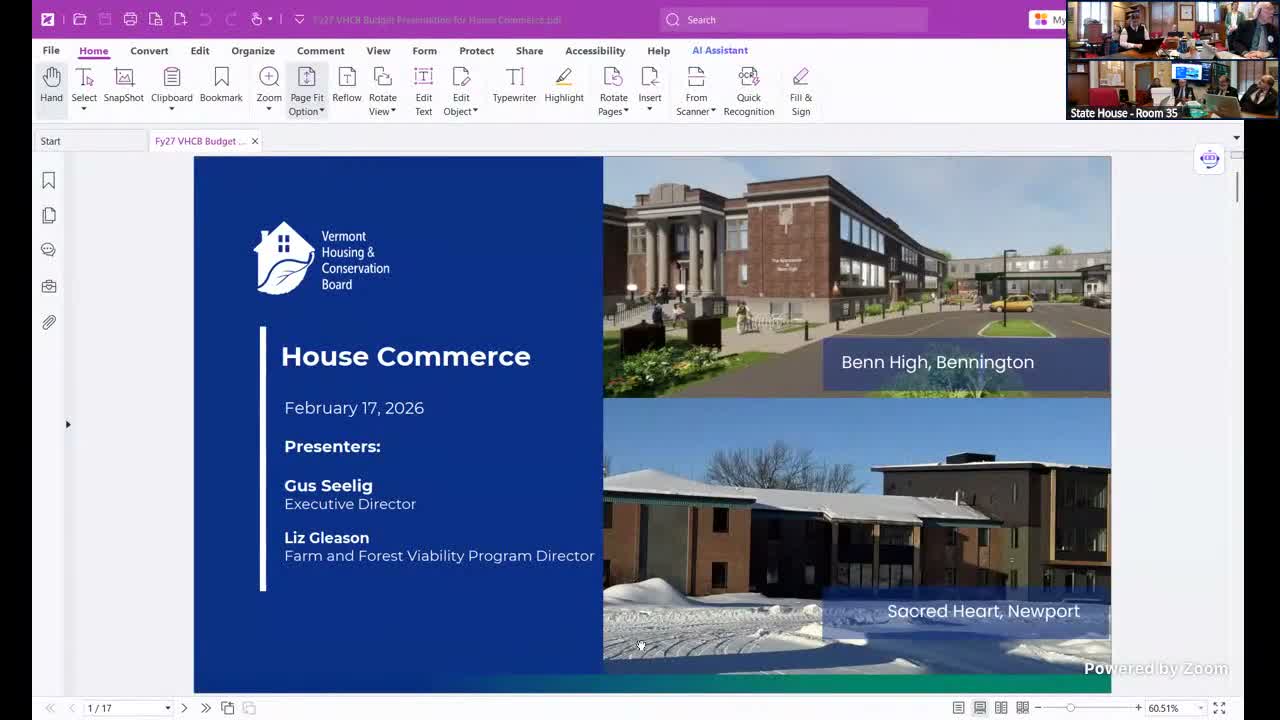Toggle the comments side panel
Image resolution: width=1280 pixels, height=720 pixels.
pos(48,250)
